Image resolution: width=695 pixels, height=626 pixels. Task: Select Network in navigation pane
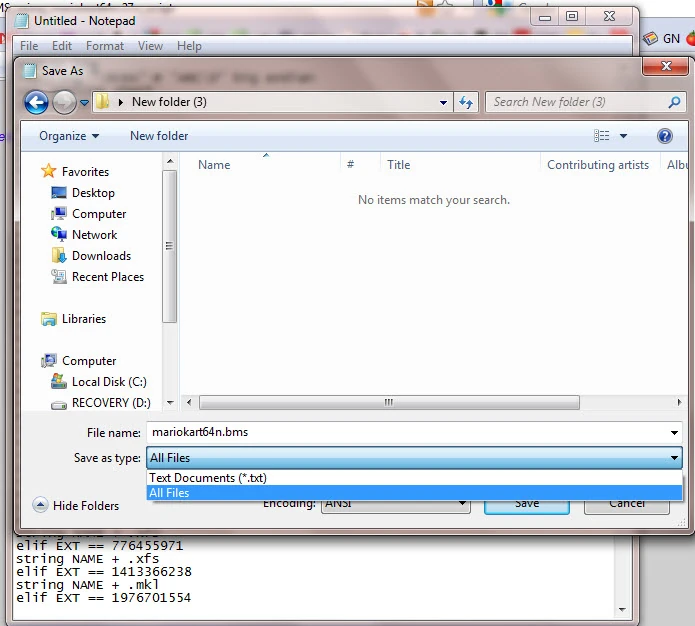tap(95, 235)
